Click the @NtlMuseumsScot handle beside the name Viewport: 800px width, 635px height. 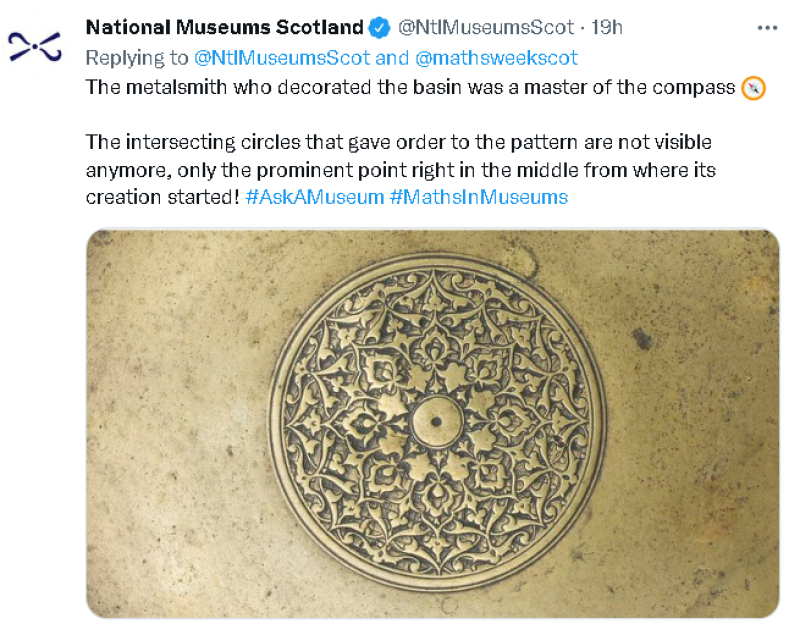486,28
